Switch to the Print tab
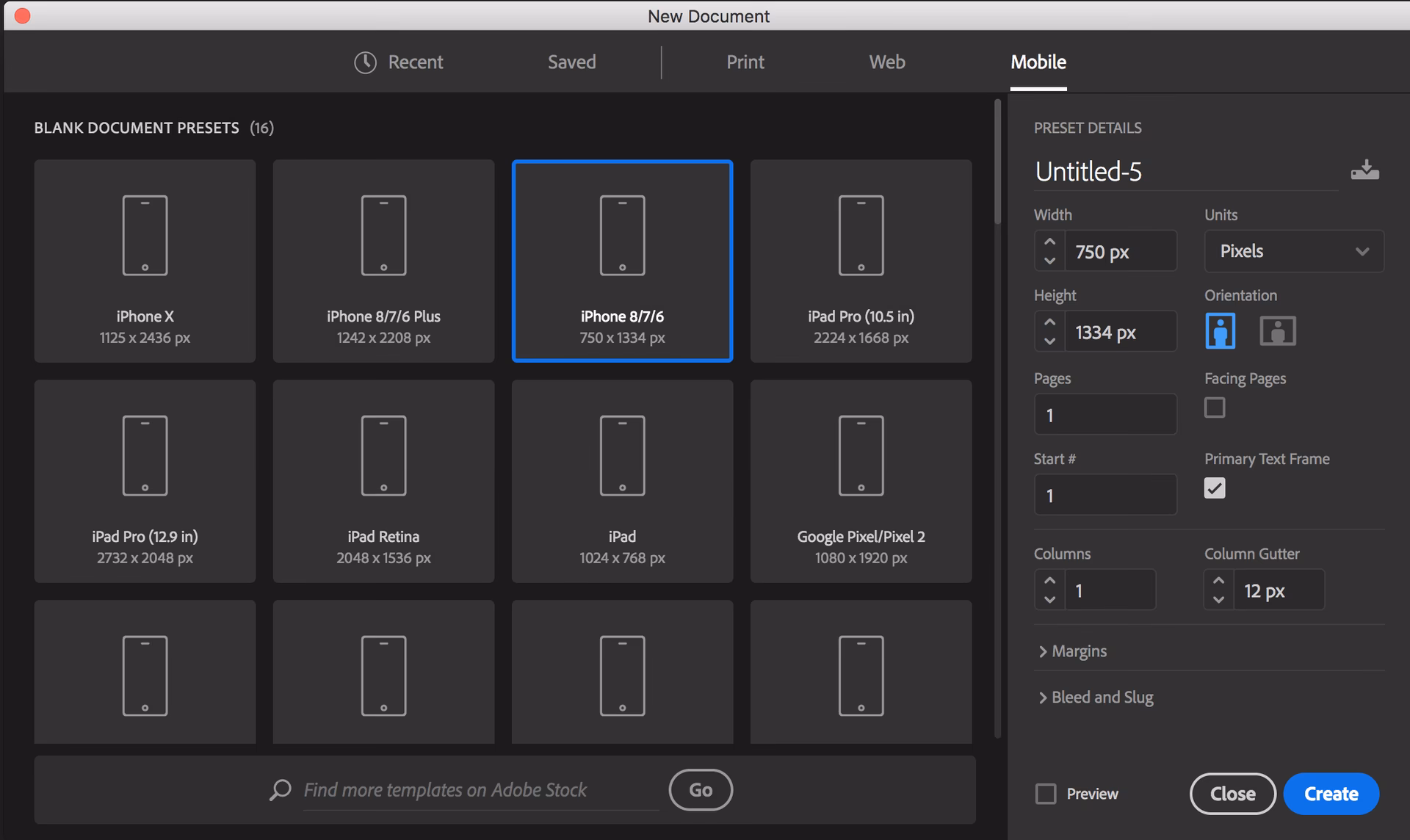This screenshot has height=840, width=1410. [745, 62]
